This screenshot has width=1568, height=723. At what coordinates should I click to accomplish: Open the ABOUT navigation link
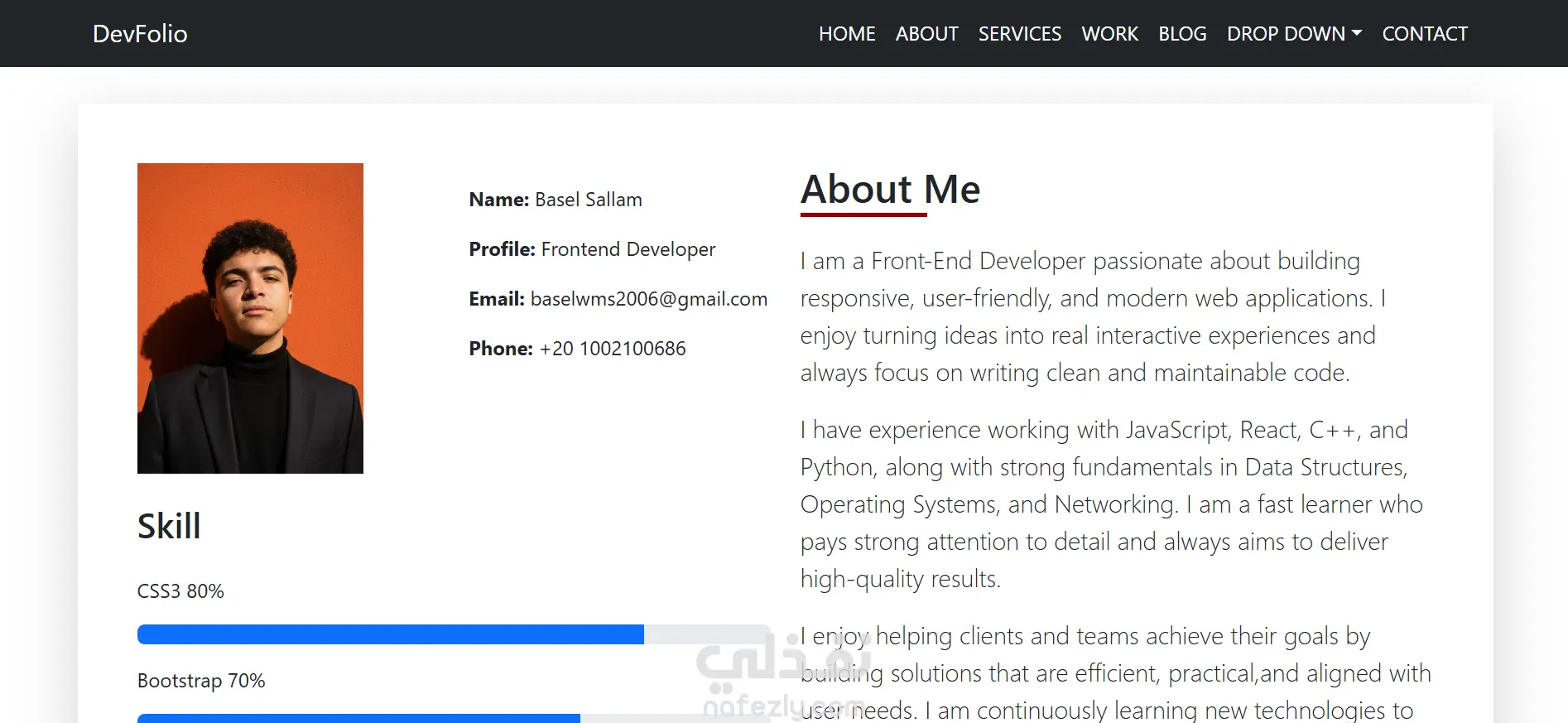tap(926, 34)
